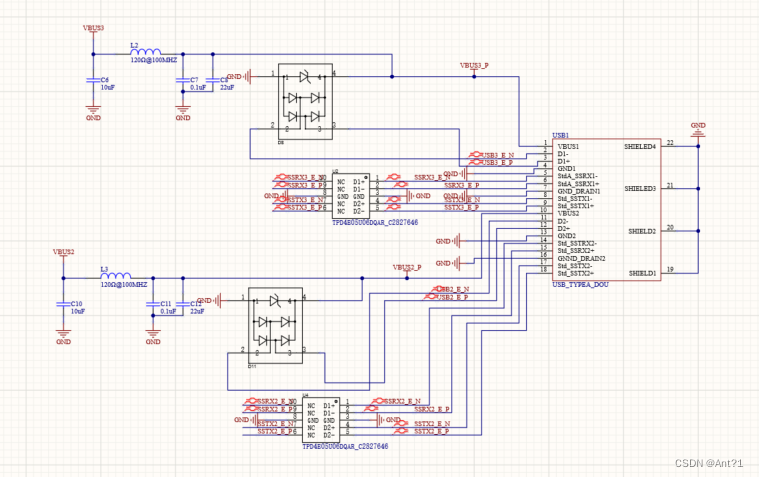Click the lower TPD4E05U06DQAR_C2827646 part label
Viewport: 759px width, 477px height.
pos(345,446)
